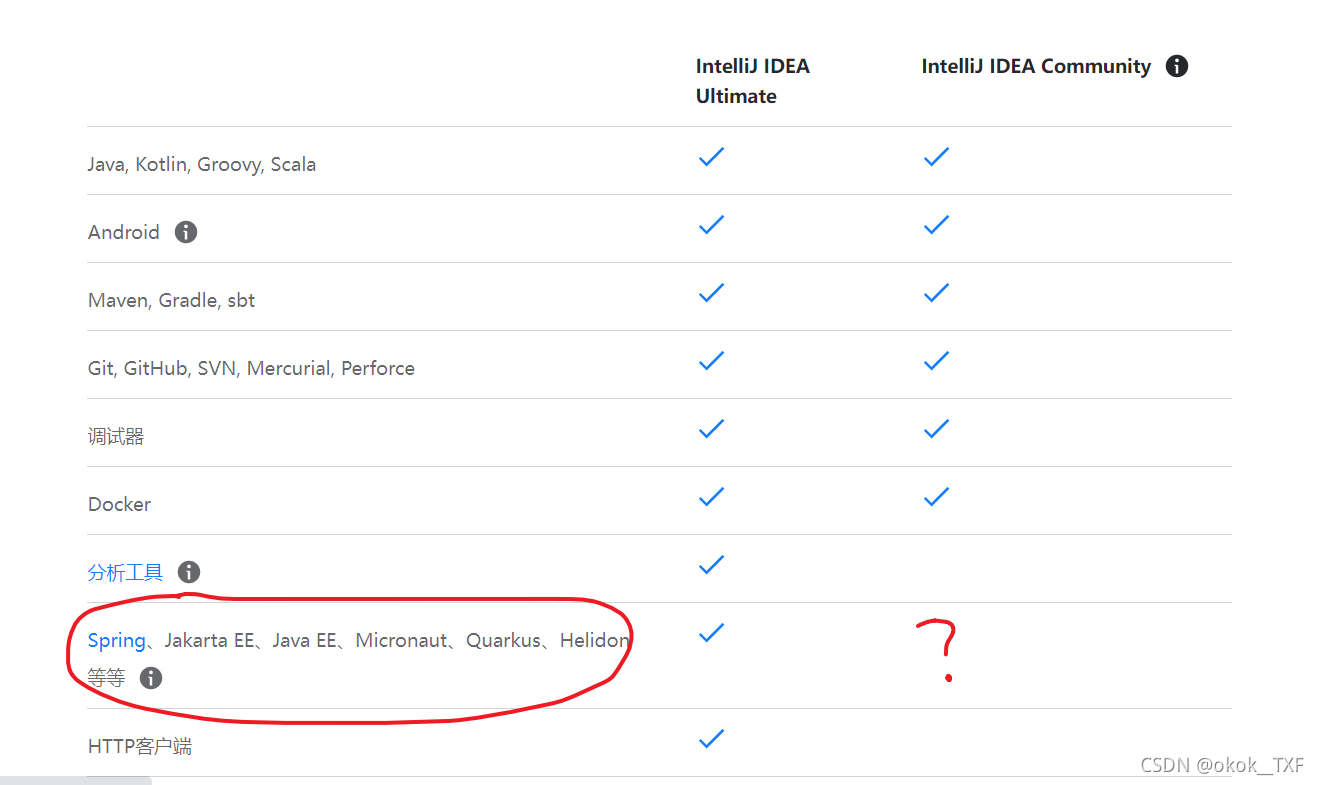Click Community checkmark in 调试器 row

point(936,429)
